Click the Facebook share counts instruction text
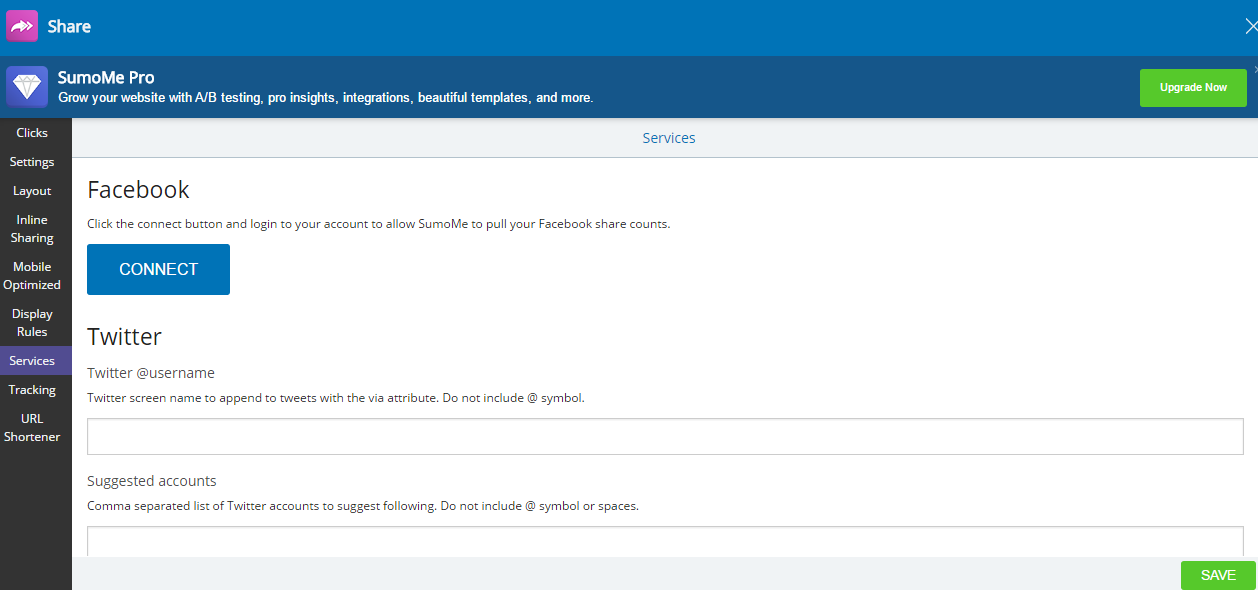Screen dimensions: 1258x590 tap(378, 224)
